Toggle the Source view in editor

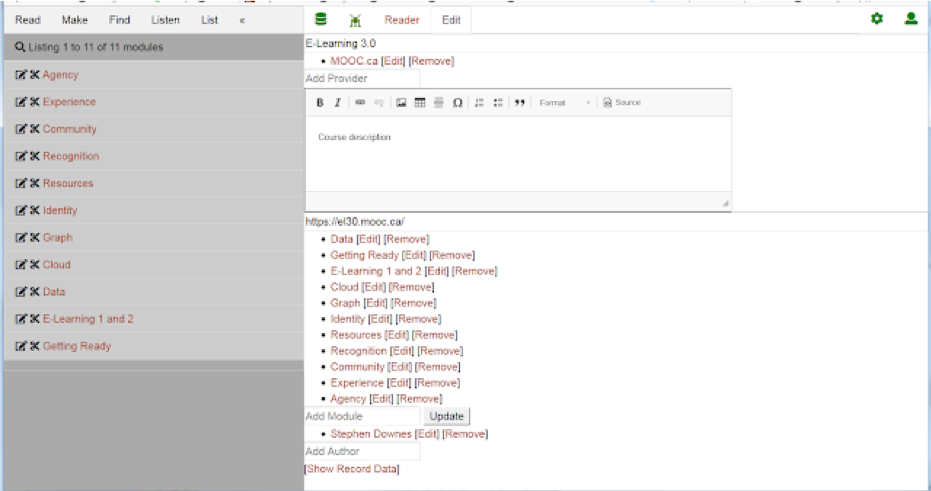[622, 103]
